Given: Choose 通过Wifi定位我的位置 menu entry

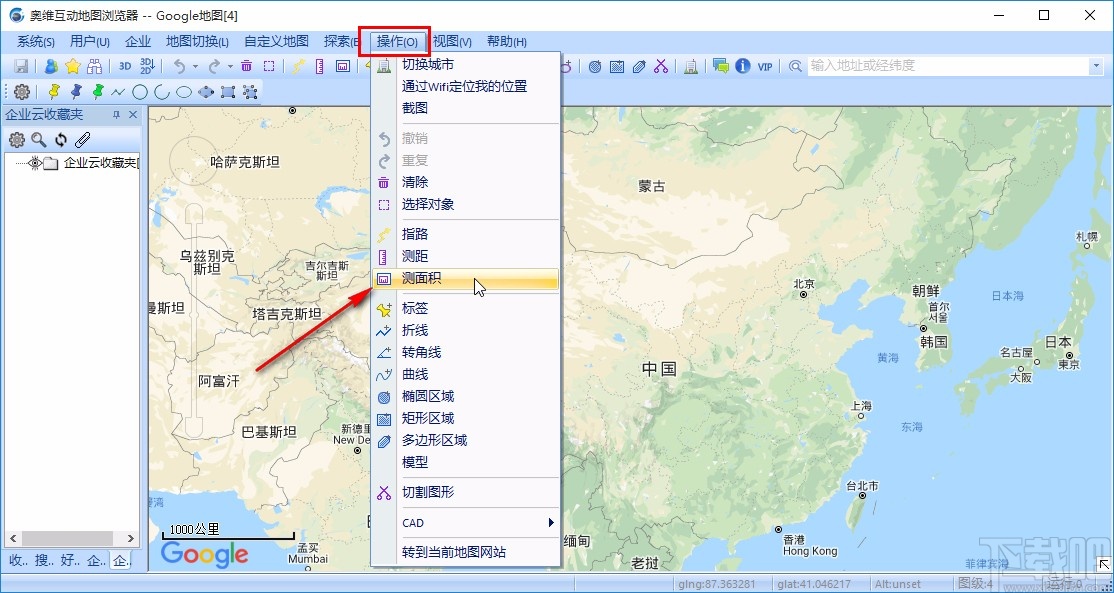Looking at the screenshot, I should (x=466, y=87).
